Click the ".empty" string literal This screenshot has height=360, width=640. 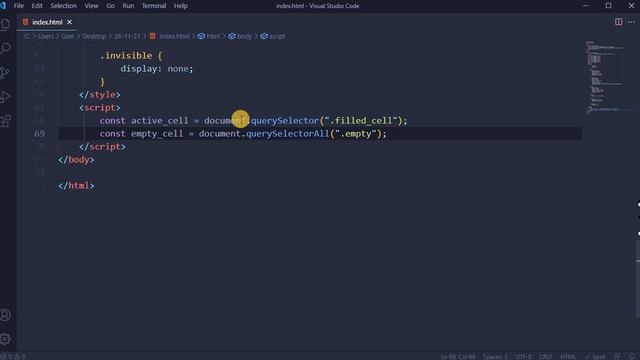(356, 133)
